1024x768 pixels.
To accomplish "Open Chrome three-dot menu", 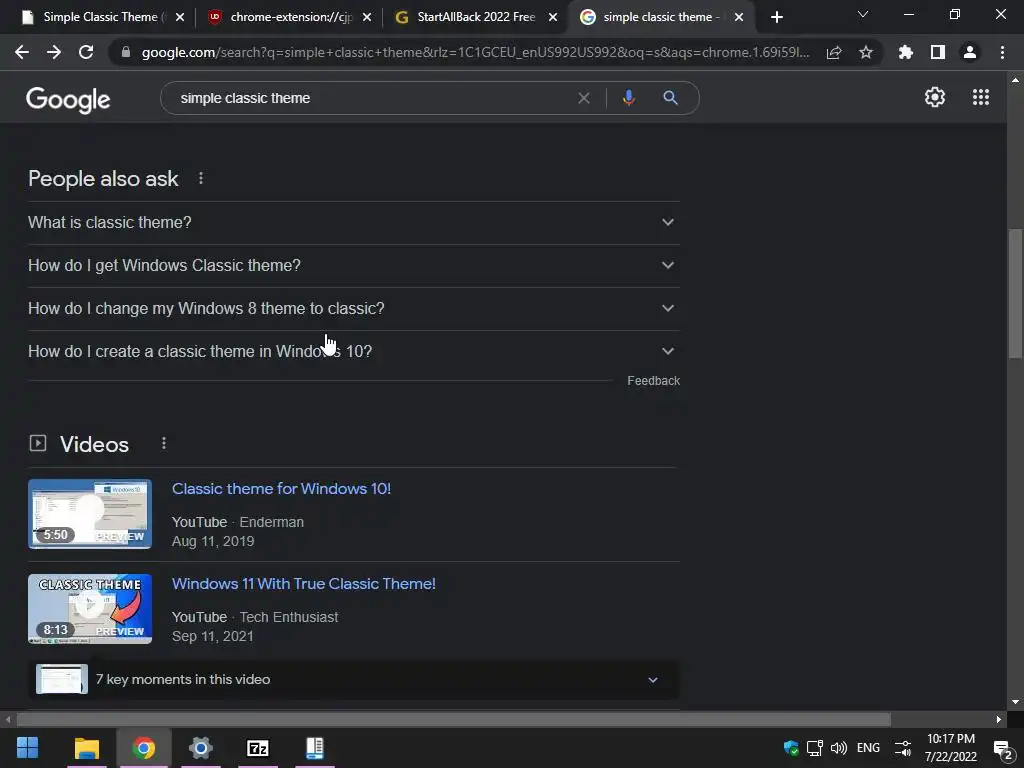I will coord(1002,52).
